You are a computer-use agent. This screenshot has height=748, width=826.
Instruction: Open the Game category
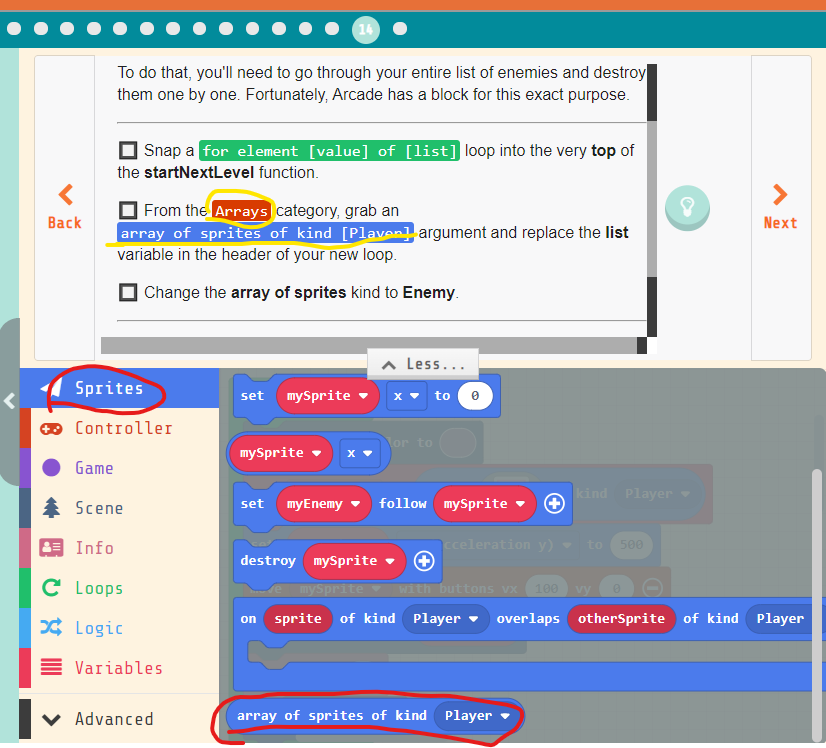point(119,468)
